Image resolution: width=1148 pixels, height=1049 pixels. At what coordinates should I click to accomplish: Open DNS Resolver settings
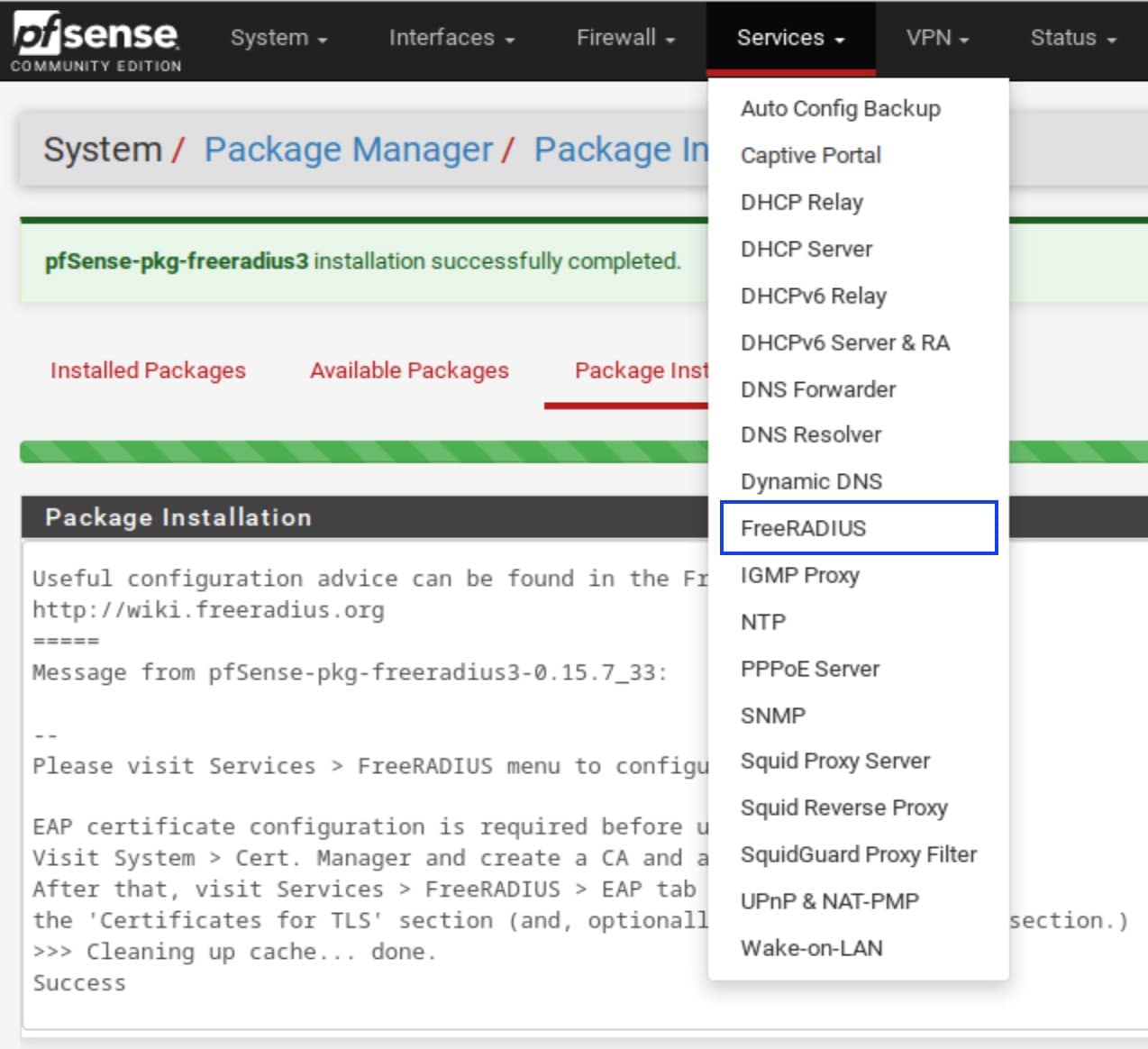pyautogui.click(x=858, y=434)
